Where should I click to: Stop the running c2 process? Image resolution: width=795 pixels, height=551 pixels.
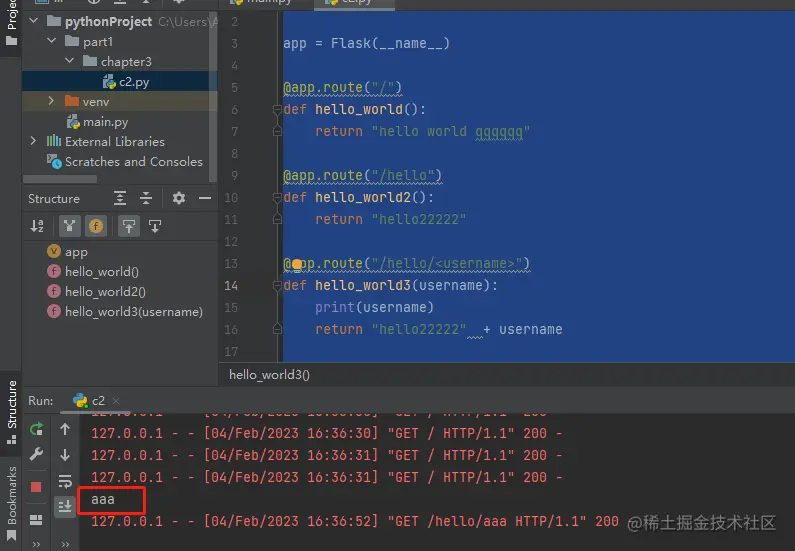point(36,487)
